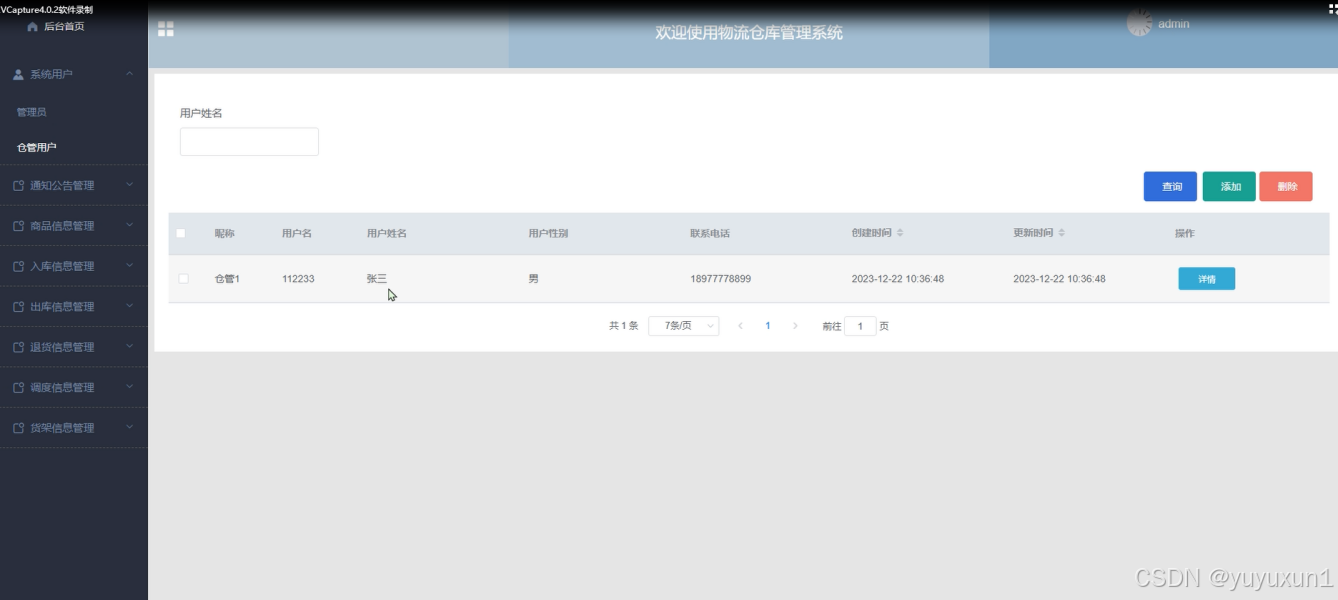Open the admin avatar in the top right
The height and width of the screenshot is (600, 1338).
1139,23
